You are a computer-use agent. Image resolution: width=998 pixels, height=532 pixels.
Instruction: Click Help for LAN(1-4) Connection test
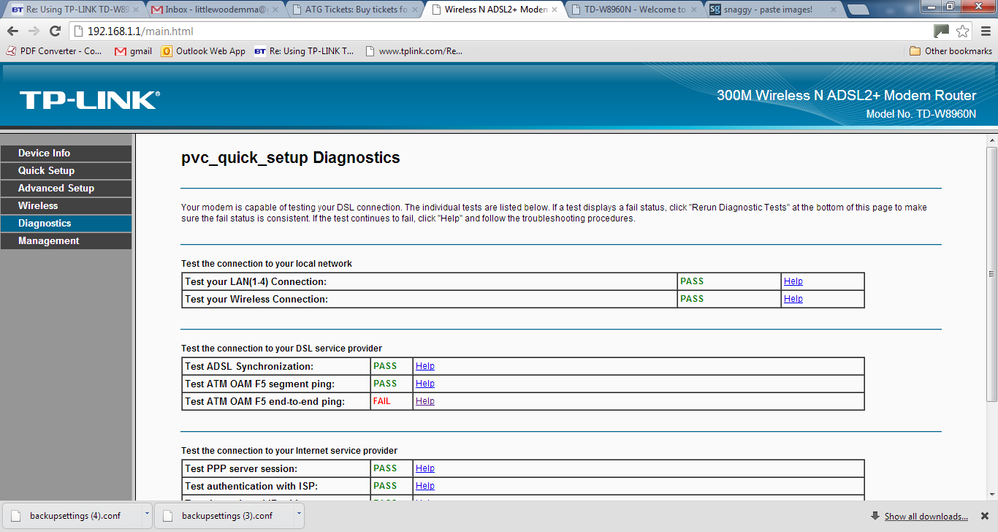(x=793, y=281)
